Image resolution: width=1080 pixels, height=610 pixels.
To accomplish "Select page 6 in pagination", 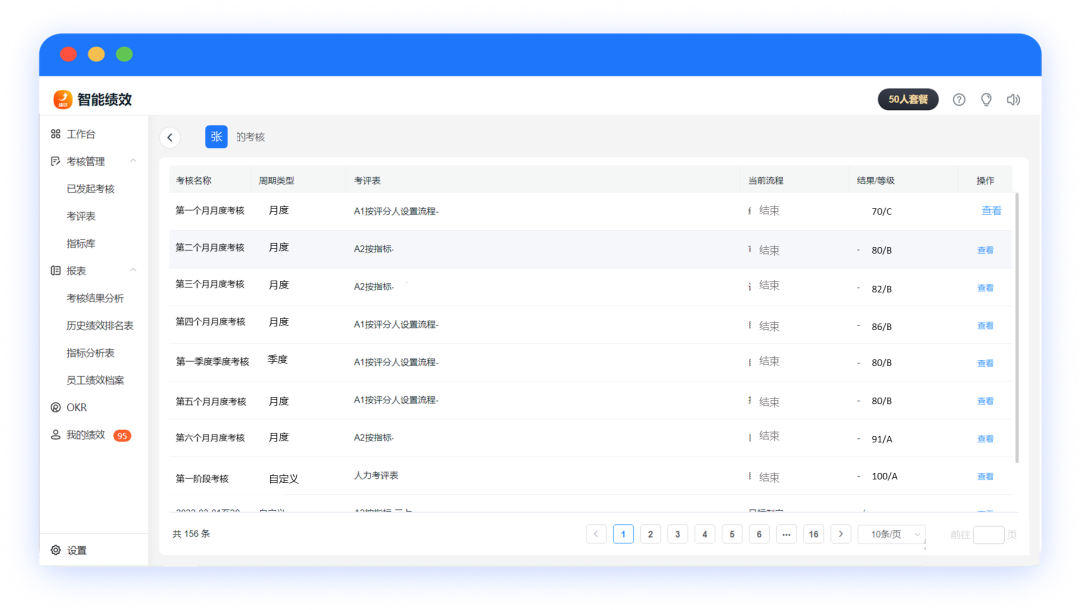I will pyautogui.click(x=759, y=534).
